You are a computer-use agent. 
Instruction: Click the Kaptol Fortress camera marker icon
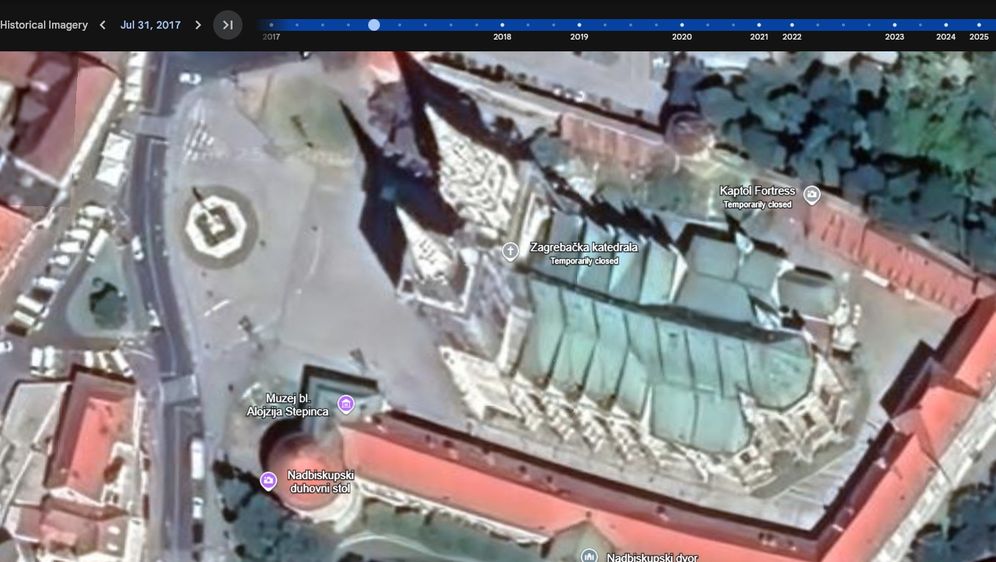pyautogui.click(x=811, y=195)
